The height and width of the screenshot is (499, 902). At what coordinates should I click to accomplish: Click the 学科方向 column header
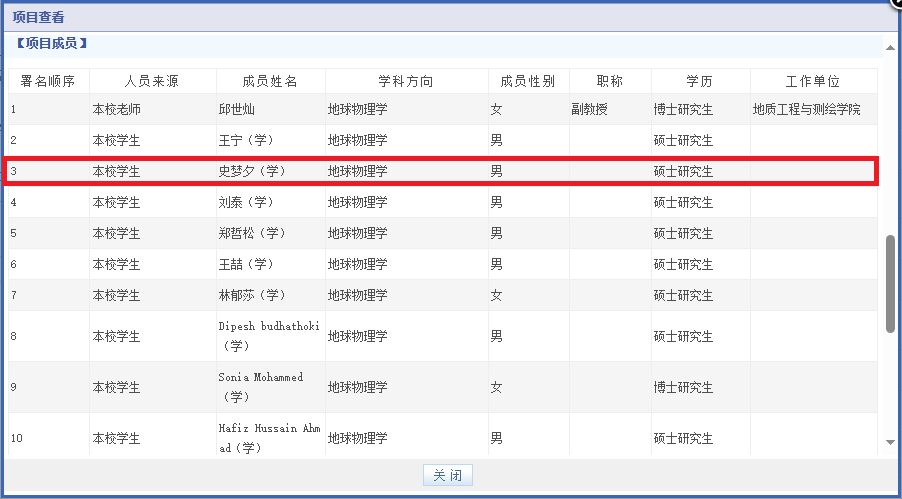405,82
